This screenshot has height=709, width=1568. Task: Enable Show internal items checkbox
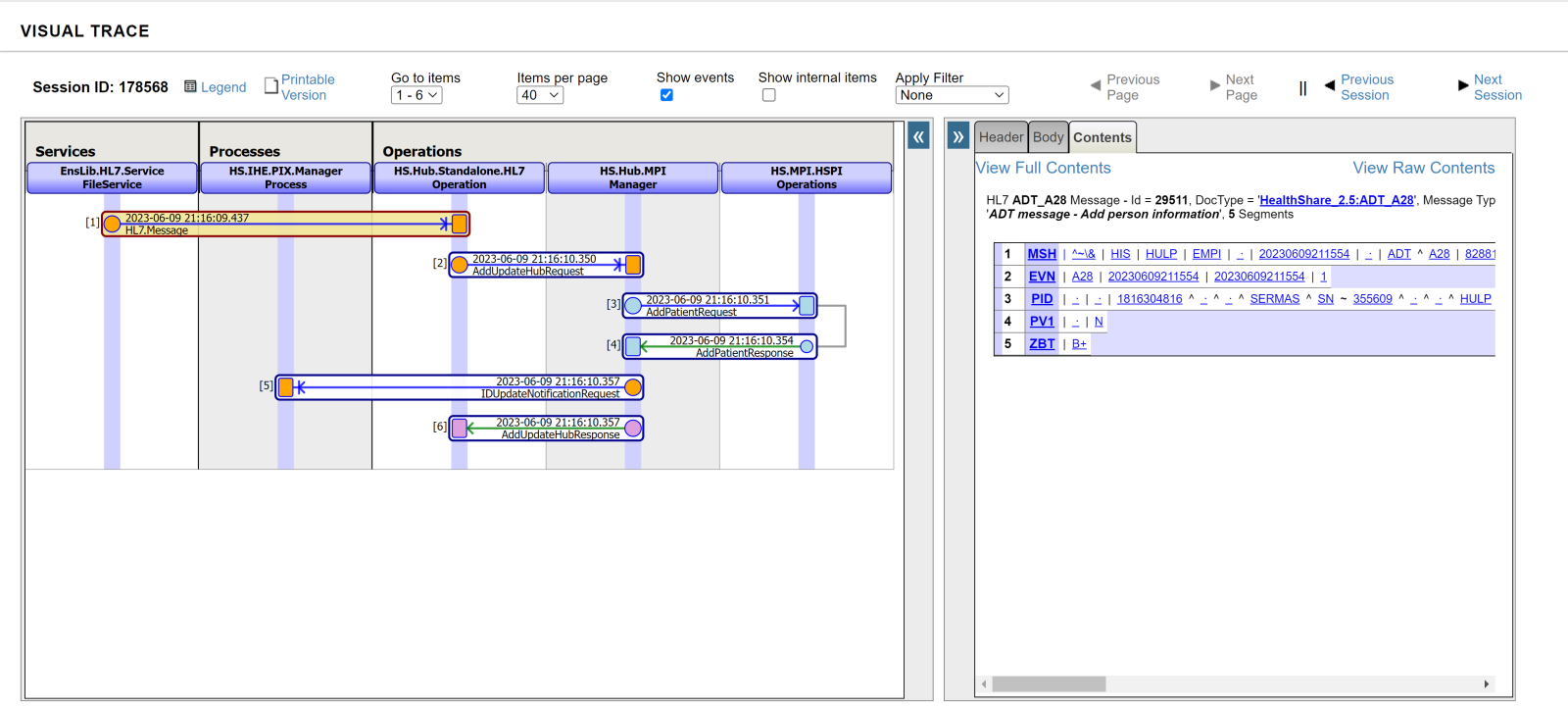[768, 95]
